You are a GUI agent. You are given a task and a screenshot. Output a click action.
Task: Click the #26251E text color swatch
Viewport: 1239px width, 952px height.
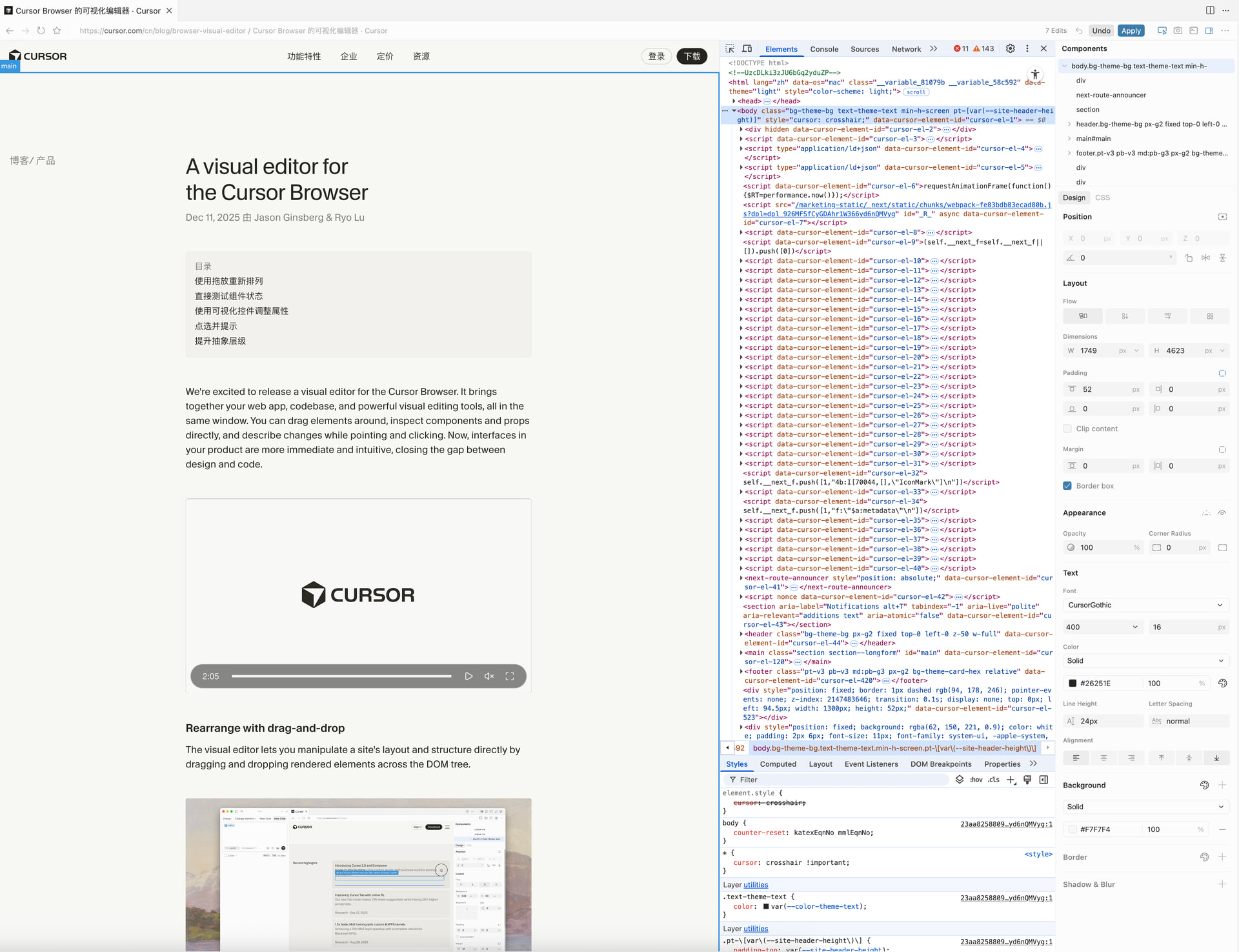tap(1073, 684)
